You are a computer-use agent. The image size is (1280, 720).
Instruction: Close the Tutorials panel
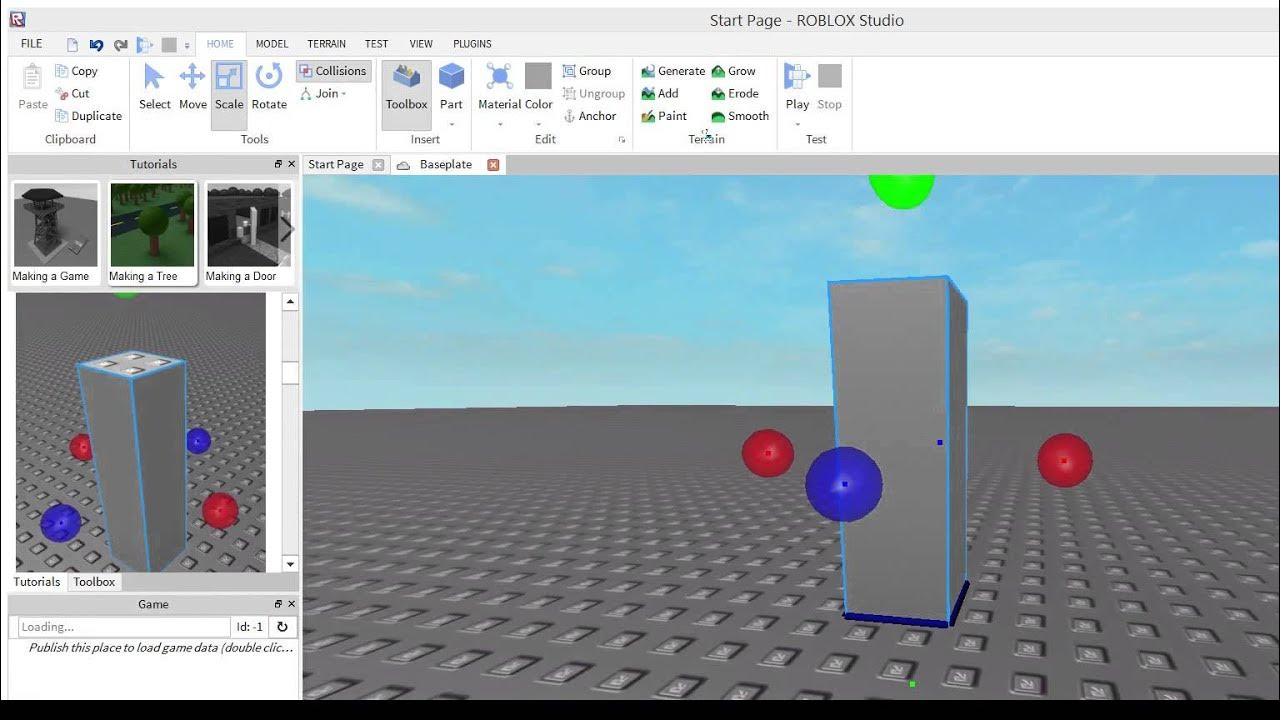click(291, 164)
